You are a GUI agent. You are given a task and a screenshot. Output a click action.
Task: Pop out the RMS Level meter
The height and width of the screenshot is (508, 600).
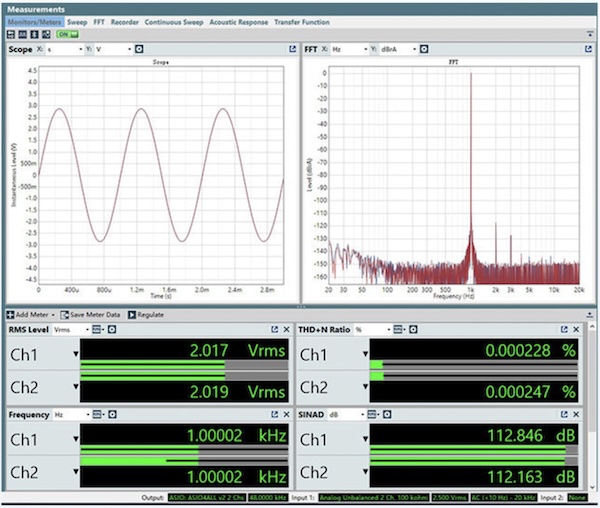[274, 329]
